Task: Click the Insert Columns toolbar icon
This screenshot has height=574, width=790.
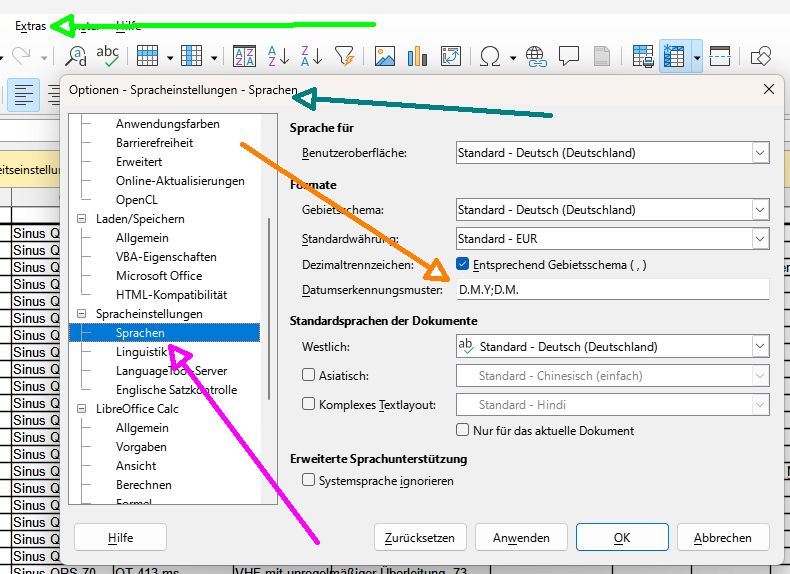Action: tap(191, 56)
